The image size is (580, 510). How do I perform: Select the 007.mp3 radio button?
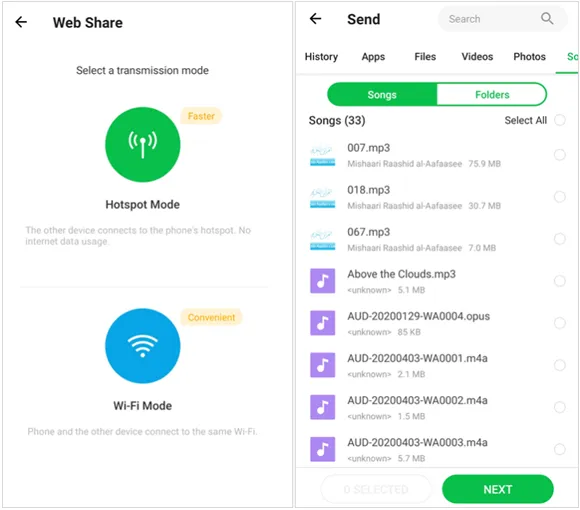(560, 155)
